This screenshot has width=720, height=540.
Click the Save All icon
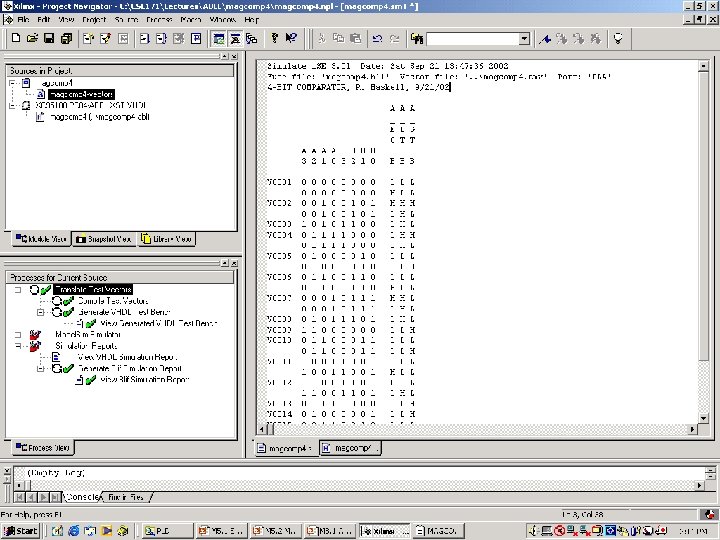[66, 39]
